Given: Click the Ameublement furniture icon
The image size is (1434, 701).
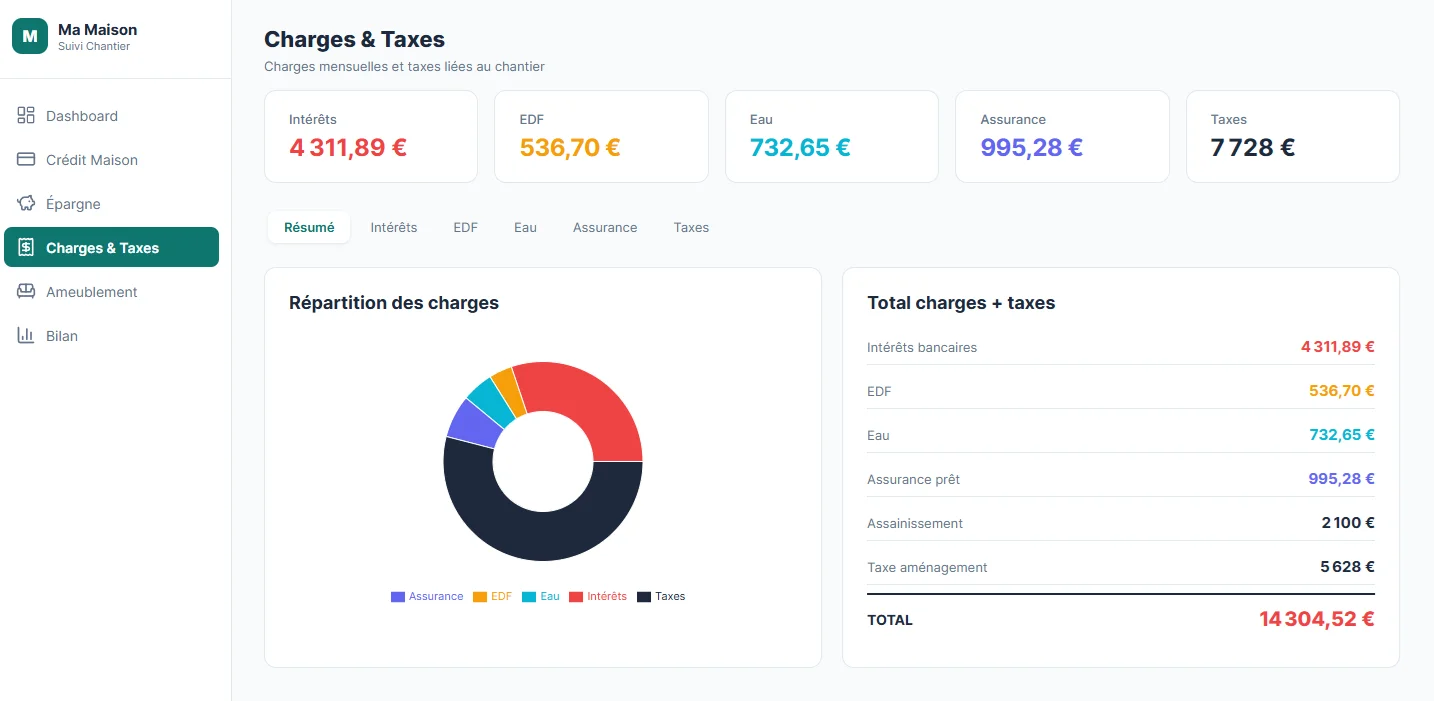Looking at the screenshot, I should coord(25,291).
